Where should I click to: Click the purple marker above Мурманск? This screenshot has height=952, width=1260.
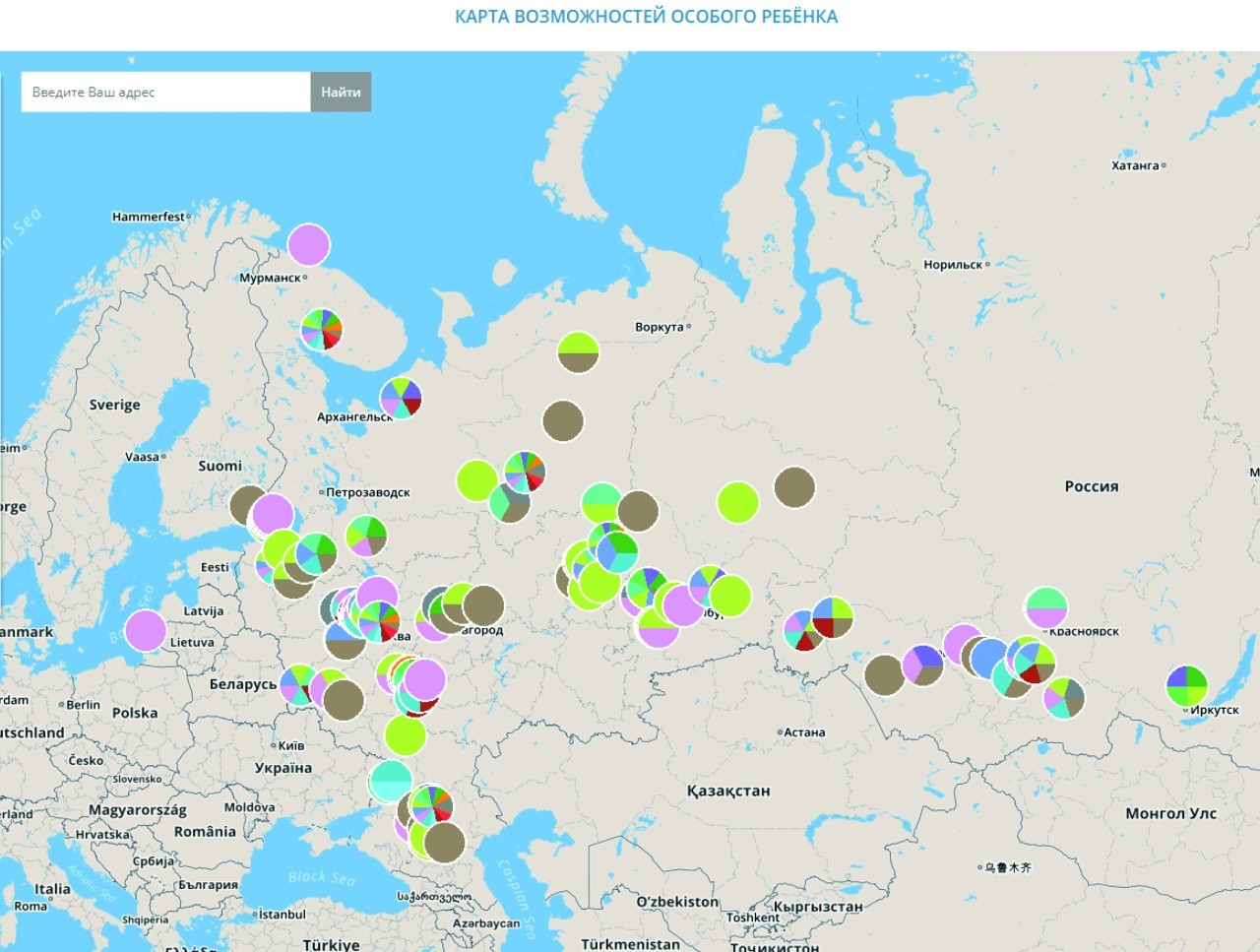309,245
